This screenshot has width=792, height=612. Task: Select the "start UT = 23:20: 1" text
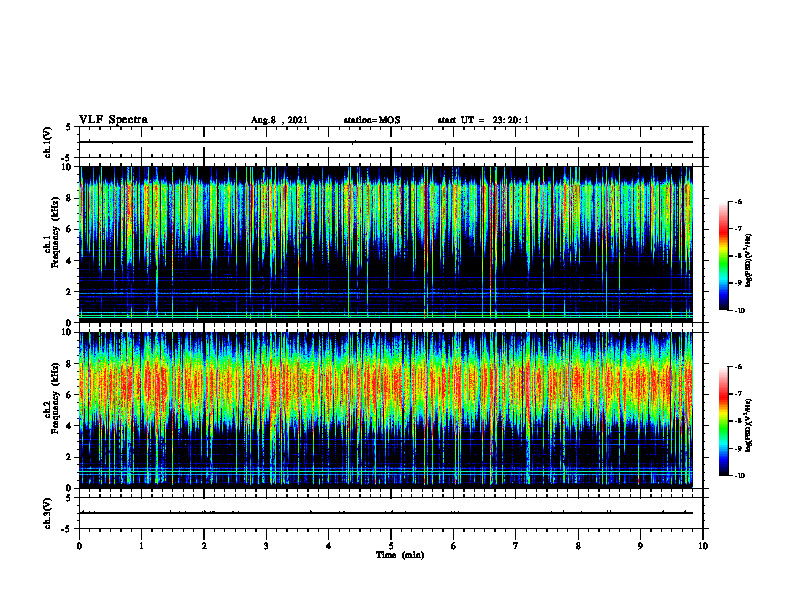(x=483, y=120)
